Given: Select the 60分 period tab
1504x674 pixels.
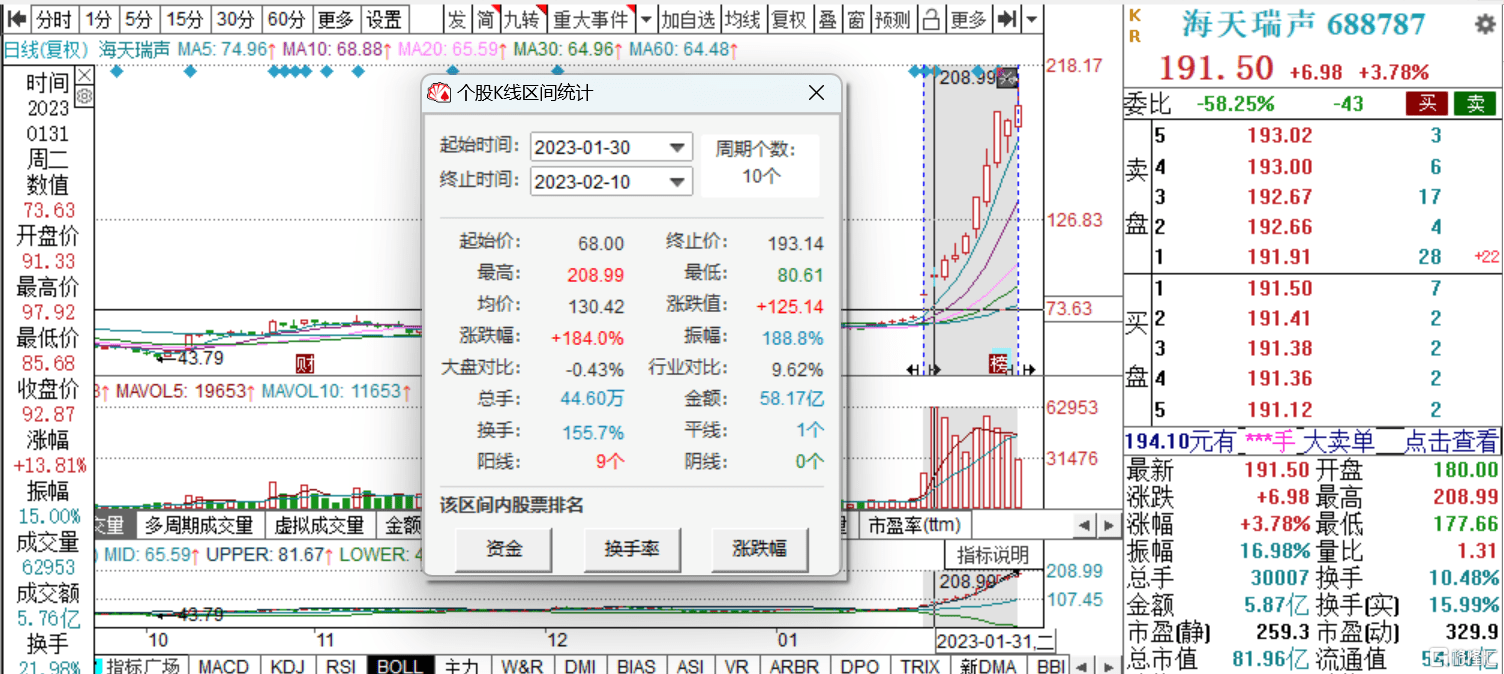Looking at the screenshot, I should (x=287, y=19).
